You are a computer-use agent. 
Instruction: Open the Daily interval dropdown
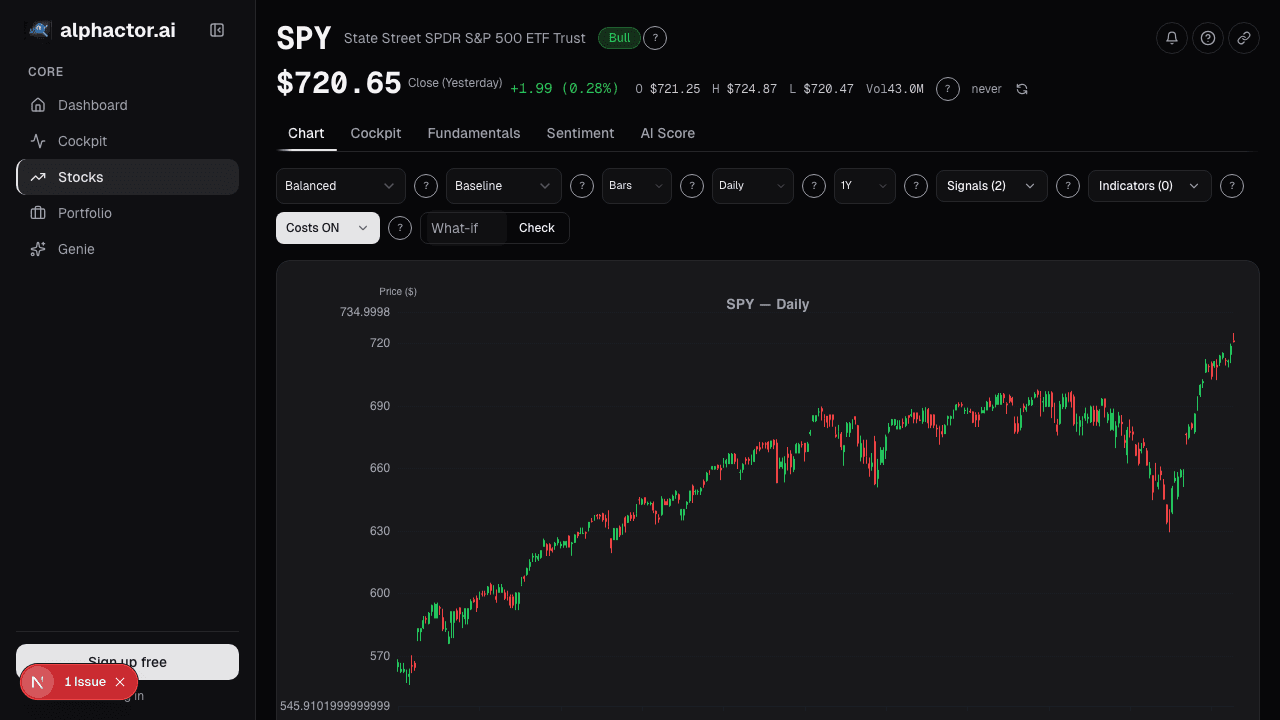pos(753,186)
